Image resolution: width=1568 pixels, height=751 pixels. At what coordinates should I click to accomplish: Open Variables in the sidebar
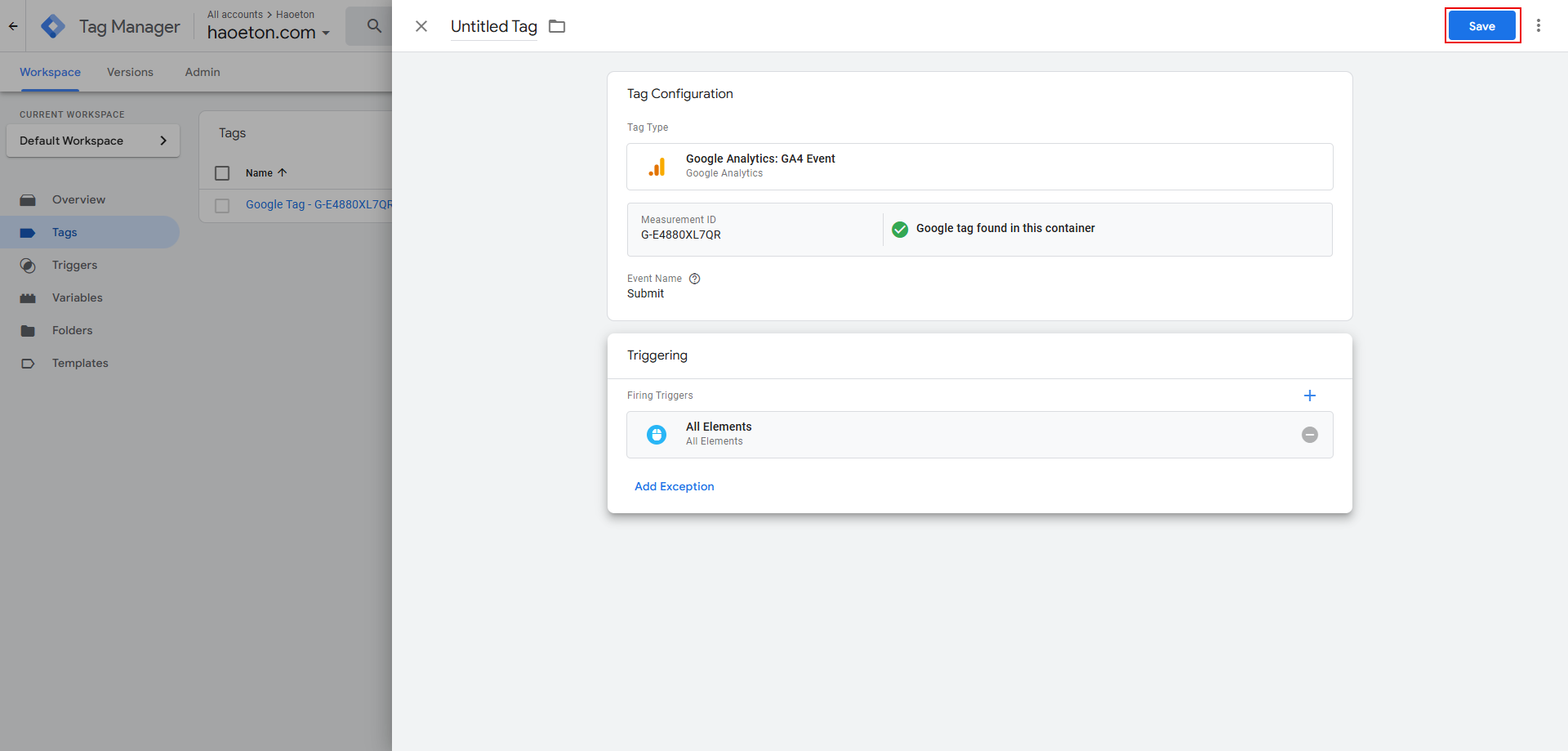(x=90, y=297)
